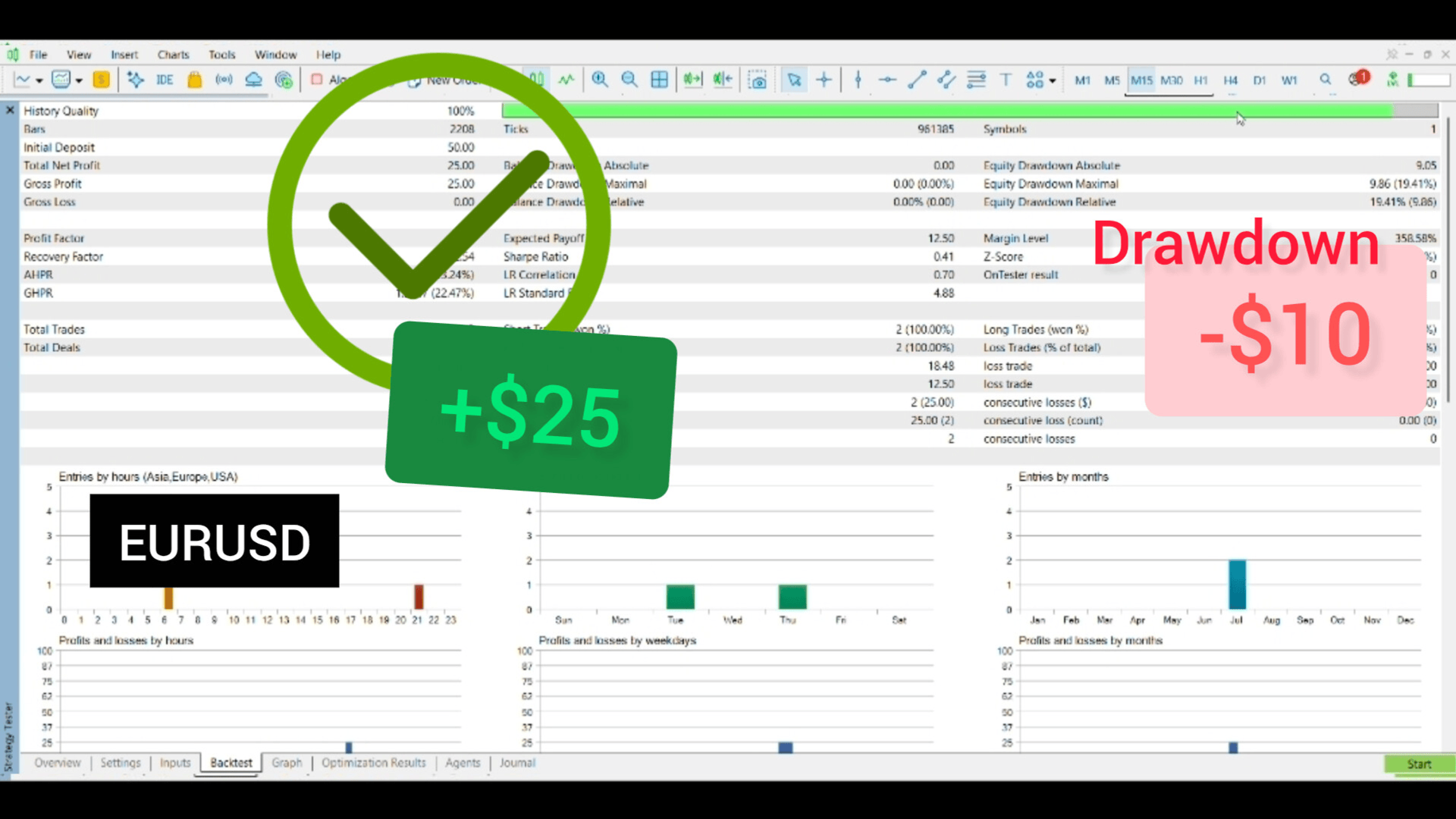Viewport: 1456px width, 819px height.
Task: Select the Fibonacci retracement tool
Action: 977,80
